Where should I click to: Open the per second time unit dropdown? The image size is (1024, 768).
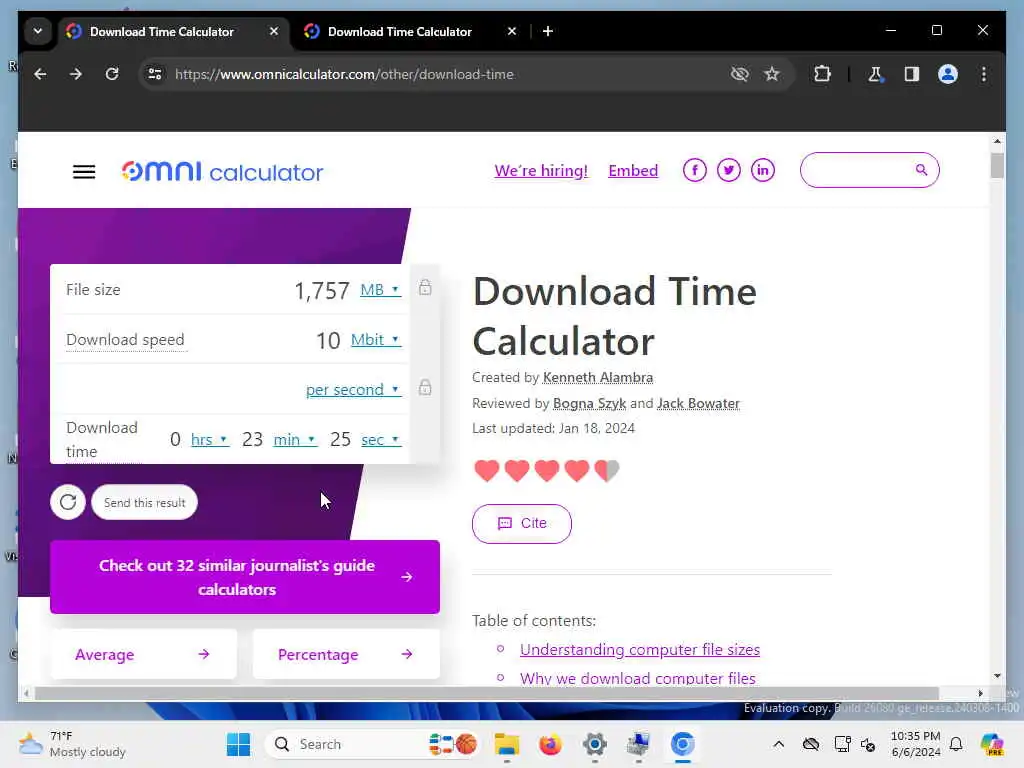point(353,390)
